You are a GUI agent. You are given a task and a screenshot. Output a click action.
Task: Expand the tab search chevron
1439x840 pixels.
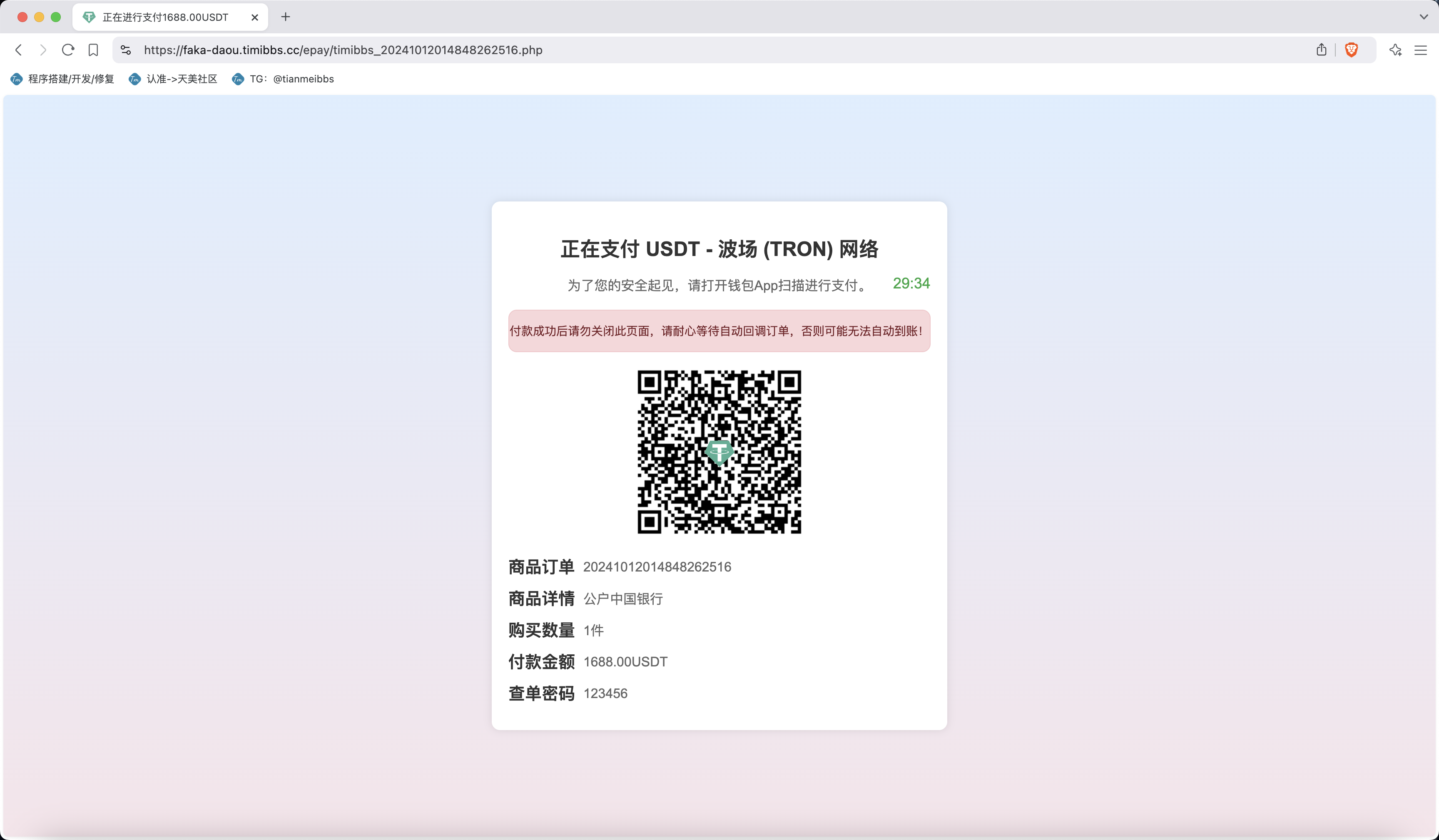pyautogui.click(x=1424, y=17)
